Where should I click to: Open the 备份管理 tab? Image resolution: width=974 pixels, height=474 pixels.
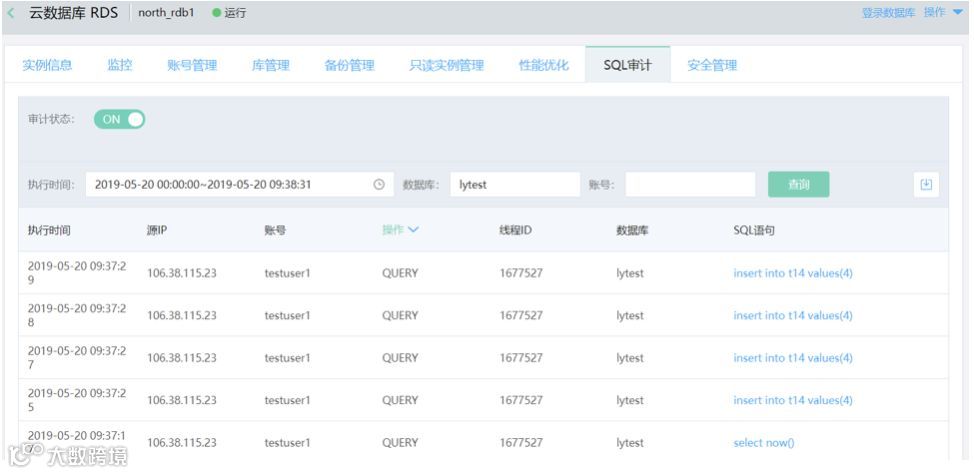[x=349, y=65]
